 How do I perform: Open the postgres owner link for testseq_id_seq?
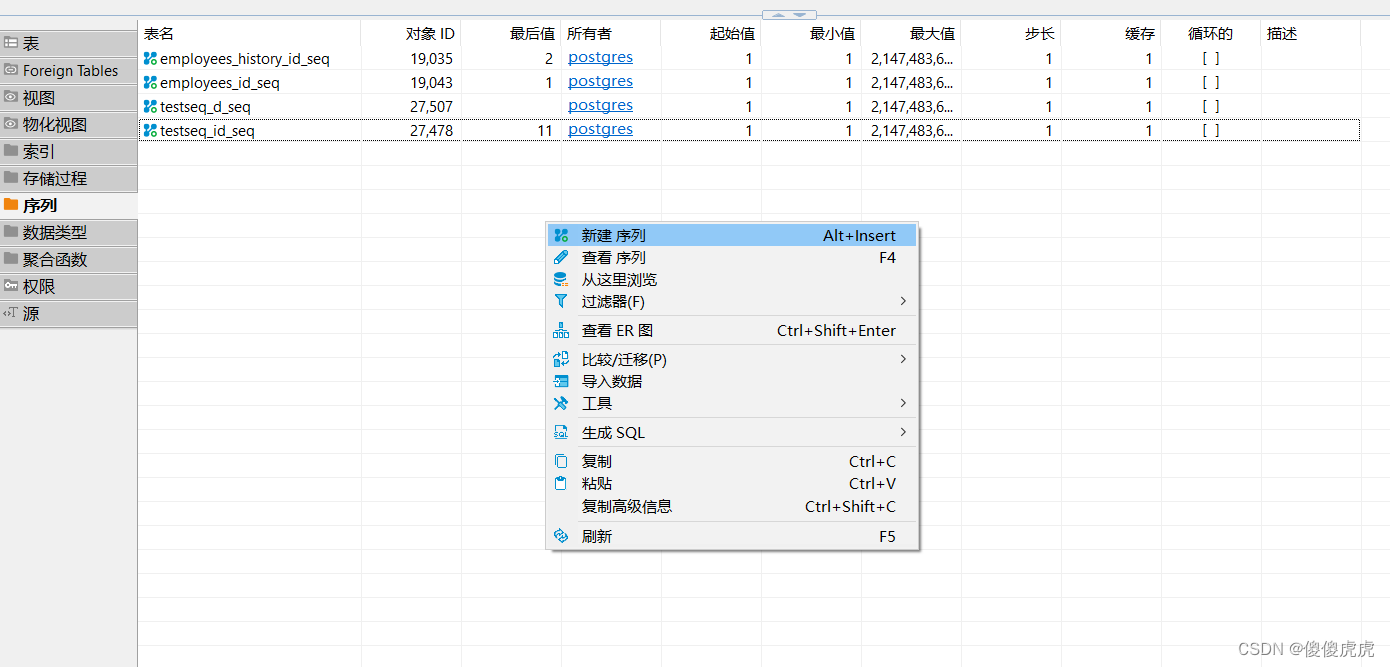click(x=600, y=129)
